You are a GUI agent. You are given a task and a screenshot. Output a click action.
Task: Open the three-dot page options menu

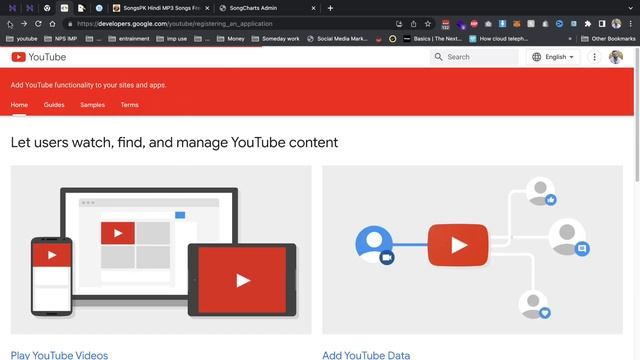[x=594, y=57]
